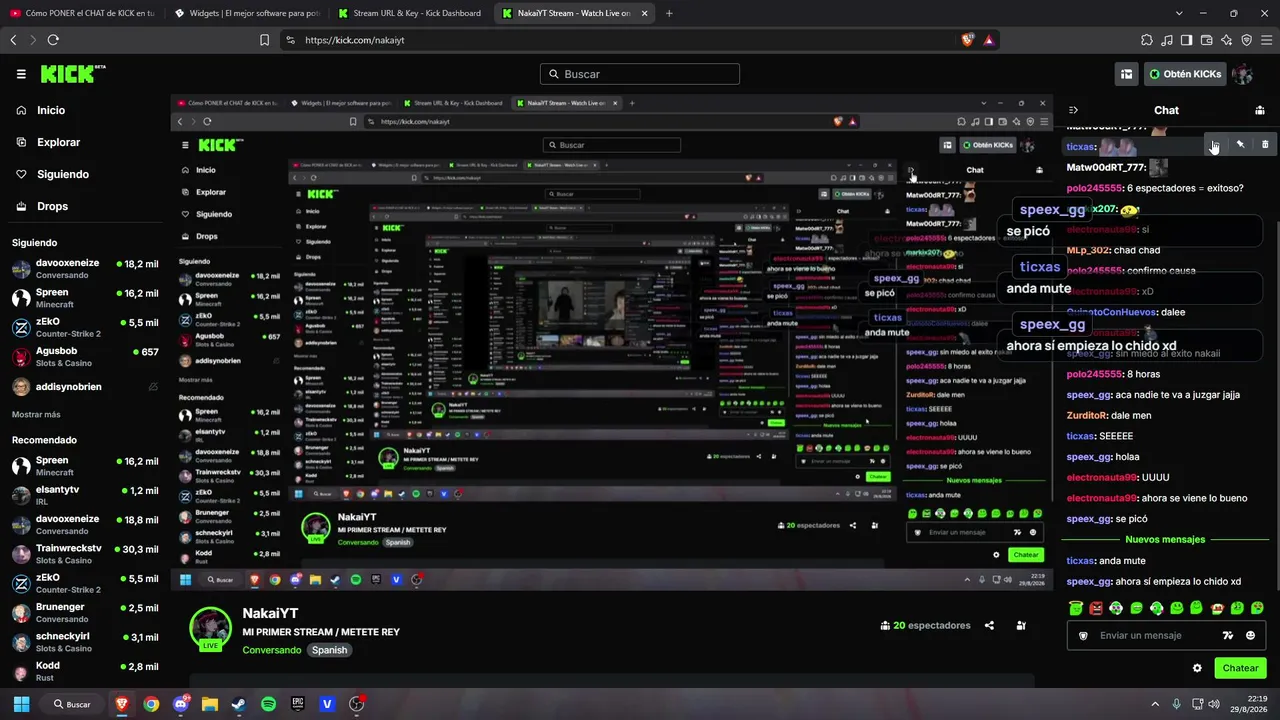Toggle the Kick sidebar hamburger menu
This screenshot has width=1280, height=720.
pyautogui.click(x=21, y=74)
